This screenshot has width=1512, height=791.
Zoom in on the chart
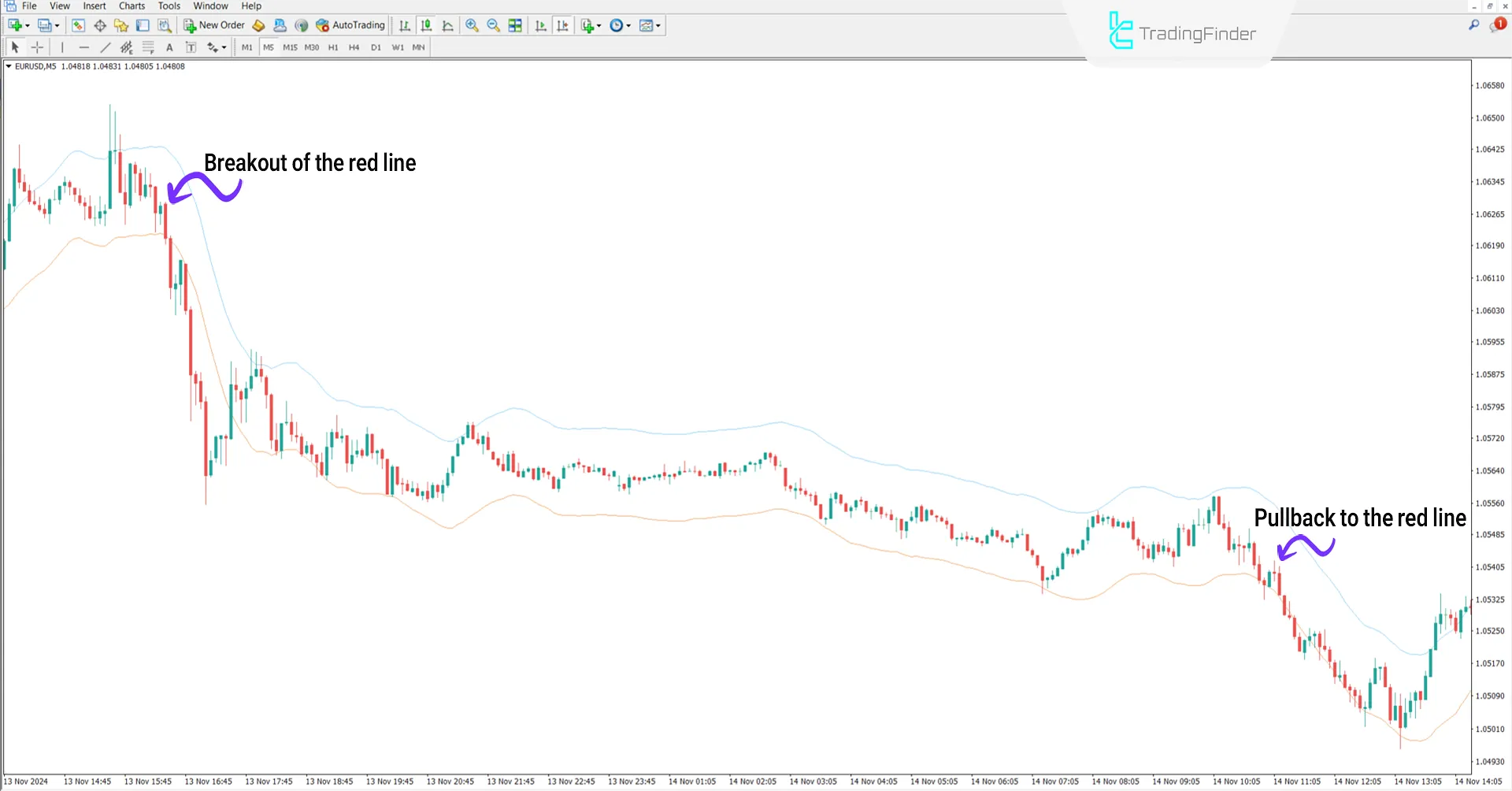tap(472, 25)
